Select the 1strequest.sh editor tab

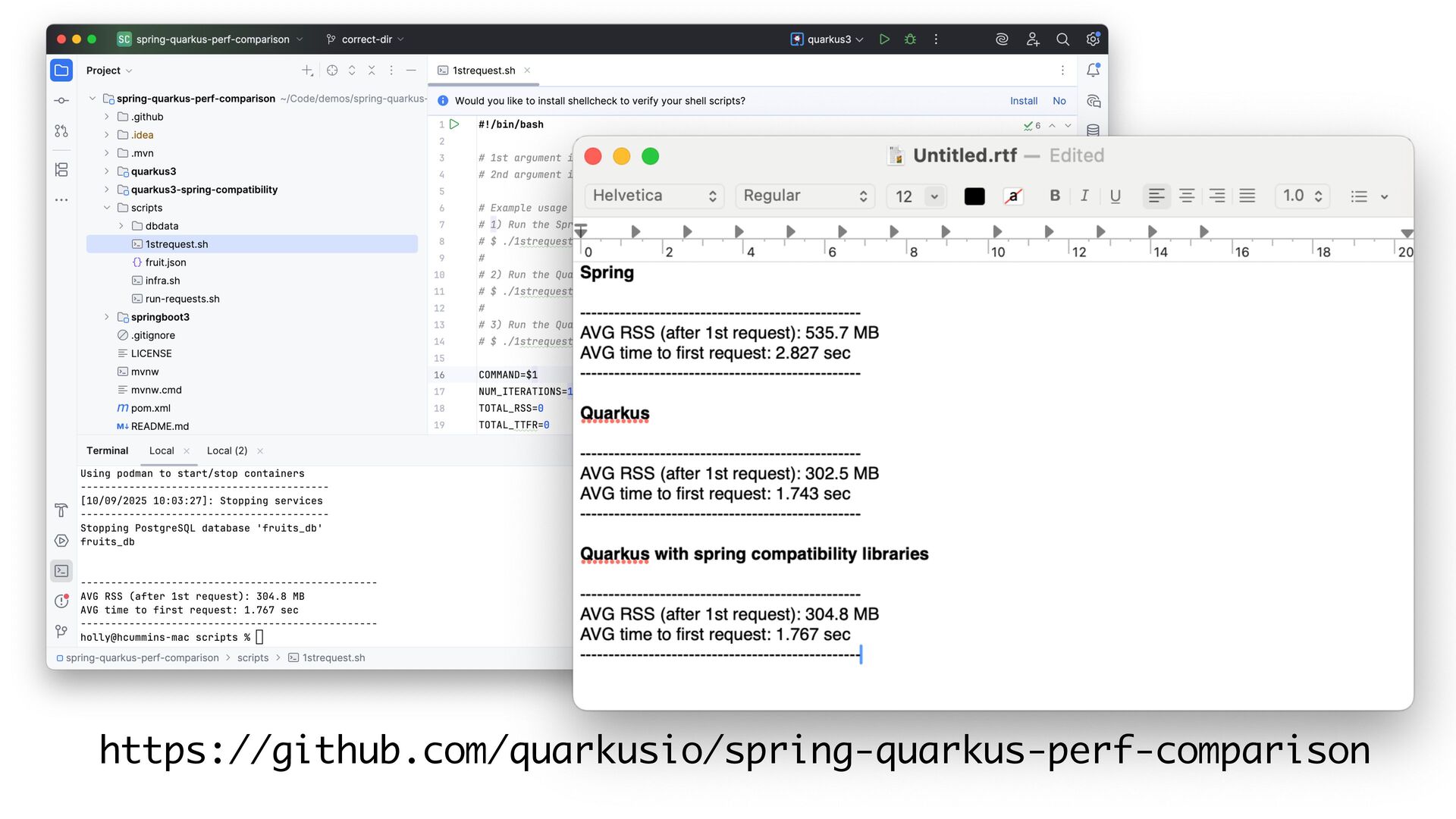click(x=483, y=71)
